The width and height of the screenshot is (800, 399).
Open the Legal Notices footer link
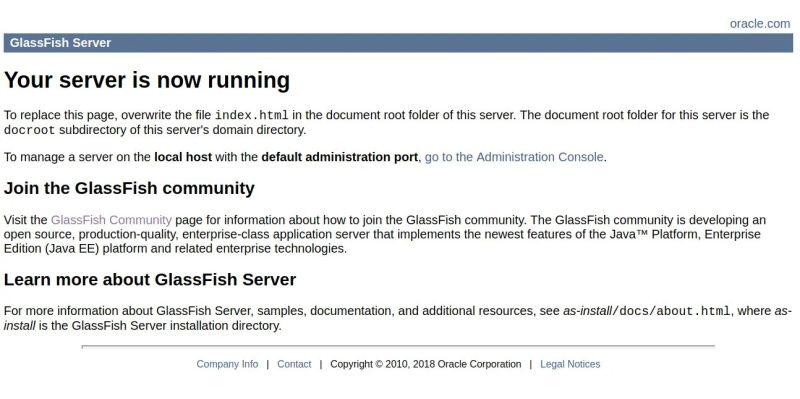click(570, 364)
